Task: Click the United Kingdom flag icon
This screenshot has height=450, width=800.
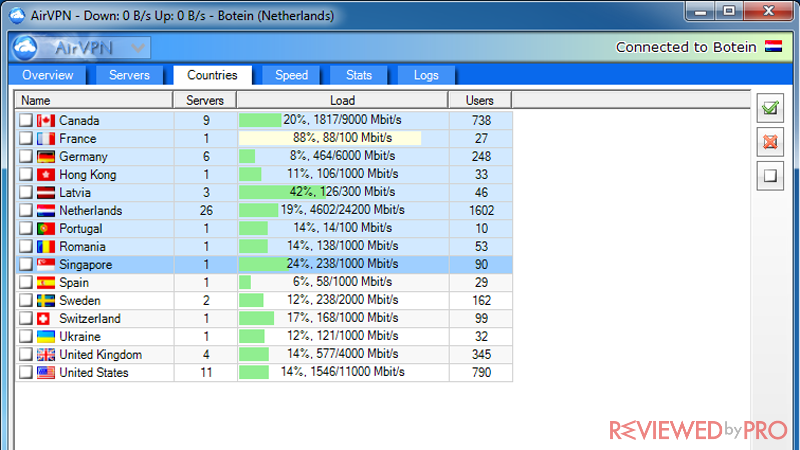Action: tap(46, 355)
